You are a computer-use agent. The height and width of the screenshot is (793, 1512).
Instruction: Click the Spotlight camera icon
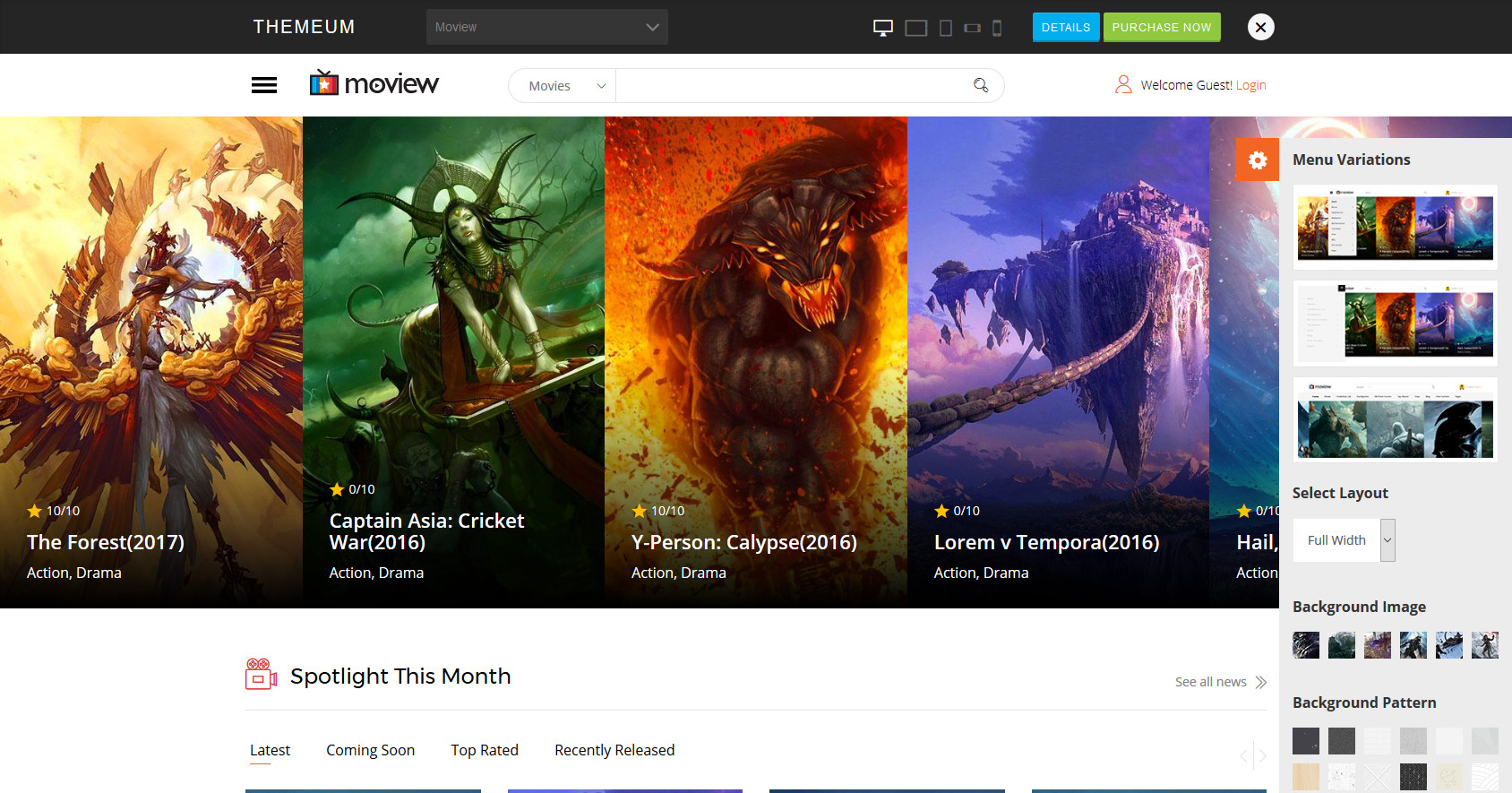click(x=261, y=674)
